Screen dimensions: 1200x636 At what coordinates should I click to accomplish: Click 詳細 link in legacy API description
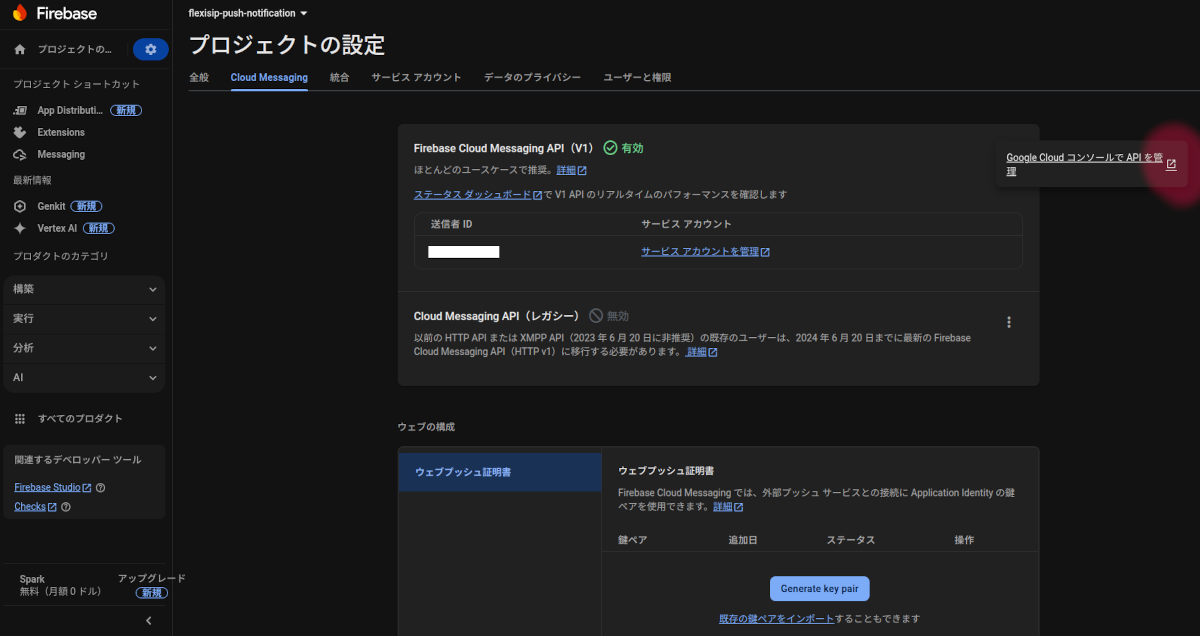tap(702, 352)
